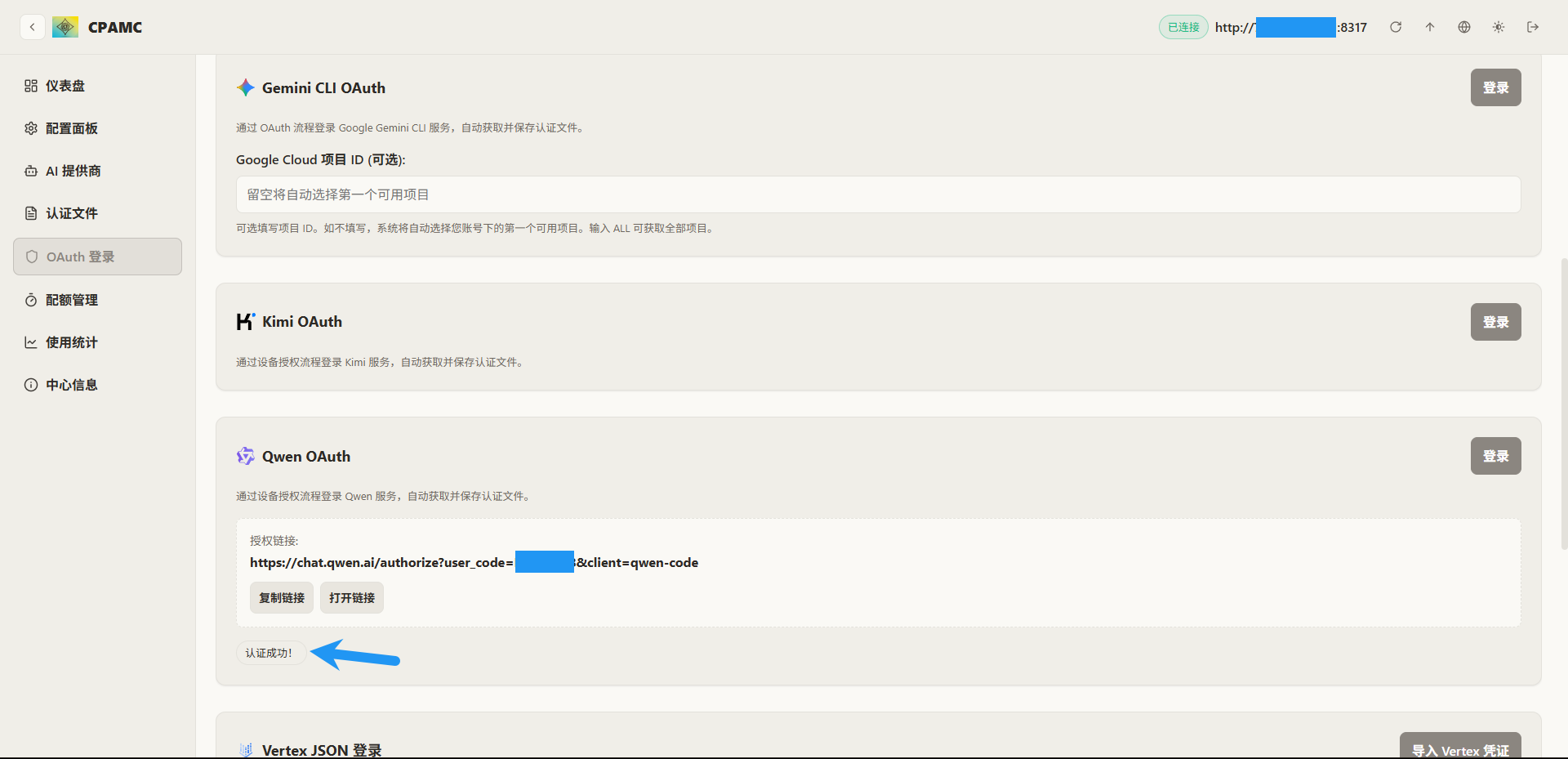1568x759 pixels.
Task: Click 登录 button for Kimi OAuth
Action: [1495, 322]
